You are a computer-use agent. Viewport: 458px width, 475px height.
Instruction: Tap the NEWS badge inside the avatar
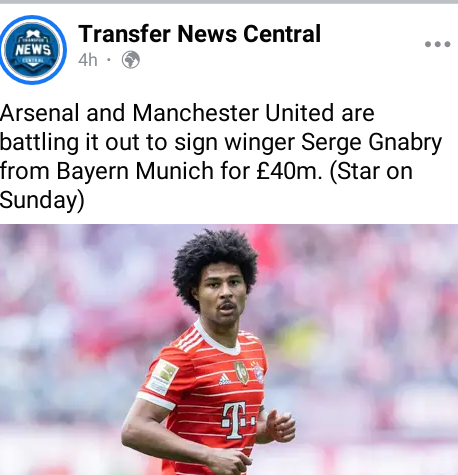(x=33, y=50)
